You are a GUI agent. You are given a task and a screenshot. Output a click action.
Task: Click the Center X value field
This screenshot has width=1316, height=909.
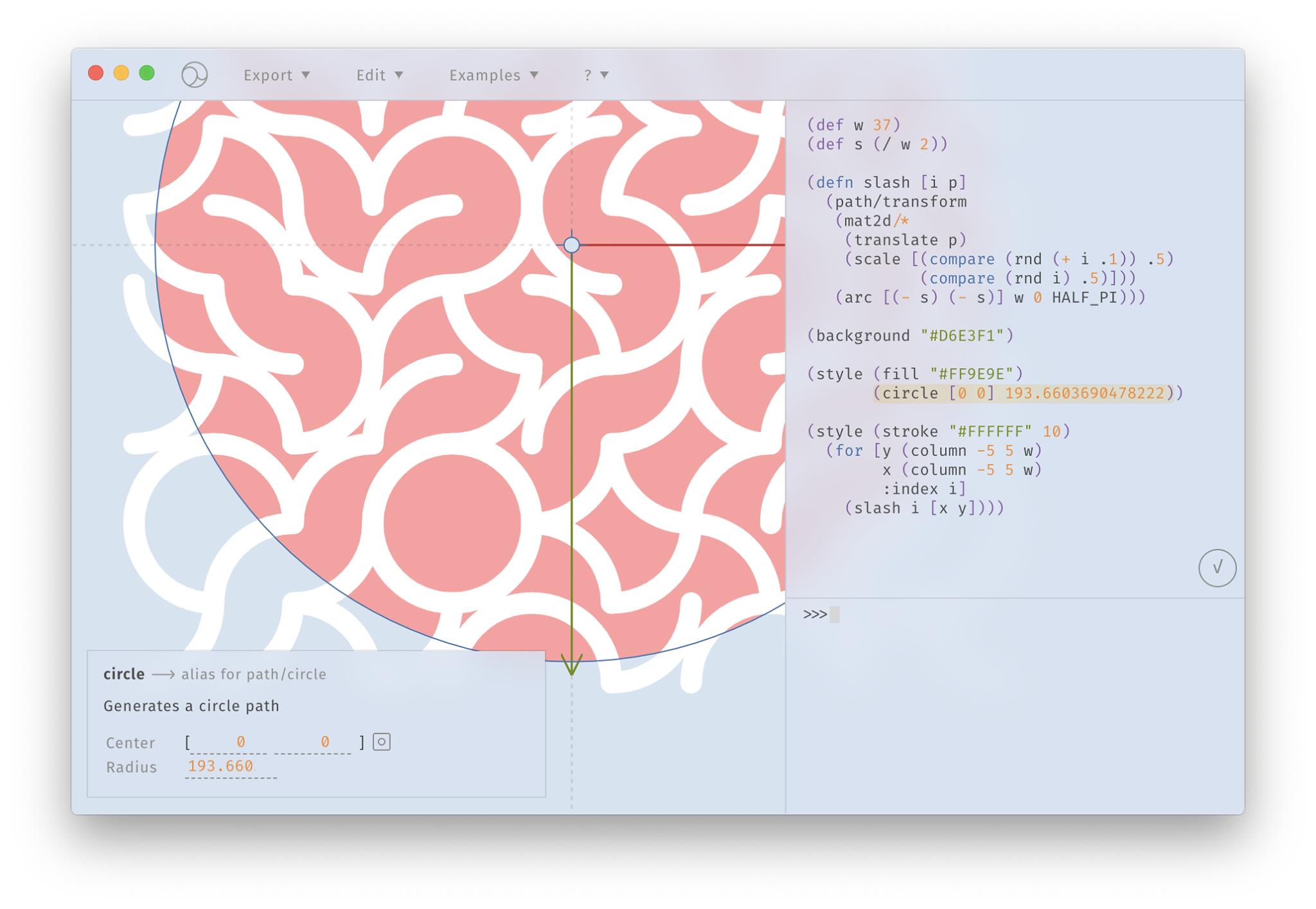pyautogui.click(x=240, y=742)
